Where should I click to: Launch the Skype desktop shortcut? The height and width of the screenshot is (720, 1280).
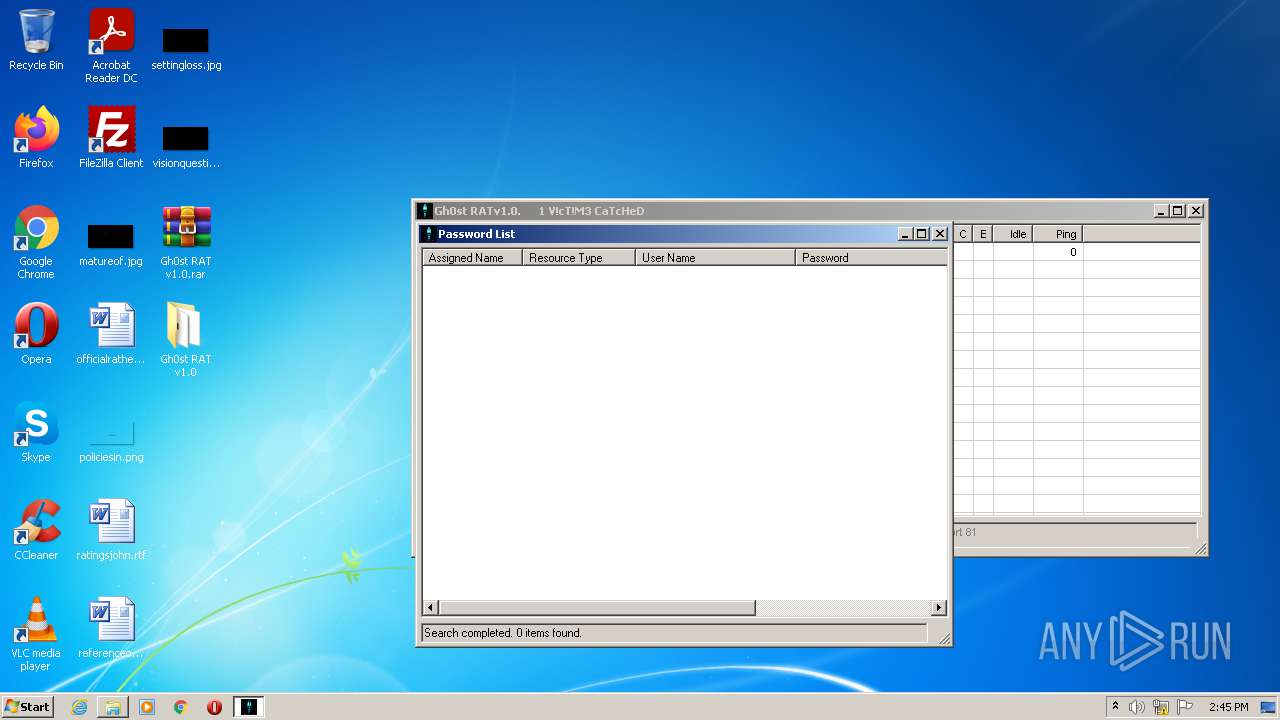pos(36,432)
